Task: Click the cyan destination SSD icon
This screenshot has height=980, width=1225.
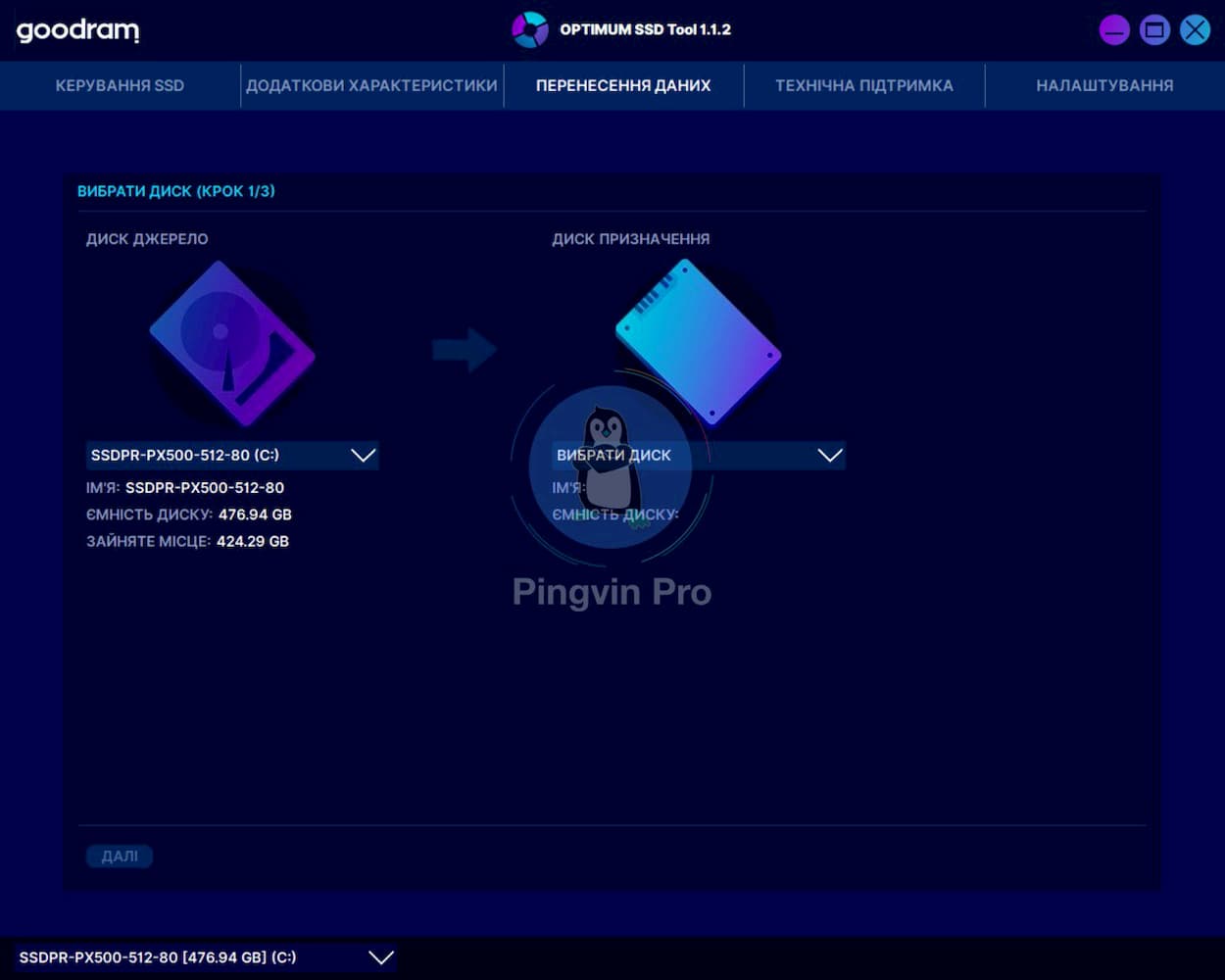Action: (x=698, y=341)
